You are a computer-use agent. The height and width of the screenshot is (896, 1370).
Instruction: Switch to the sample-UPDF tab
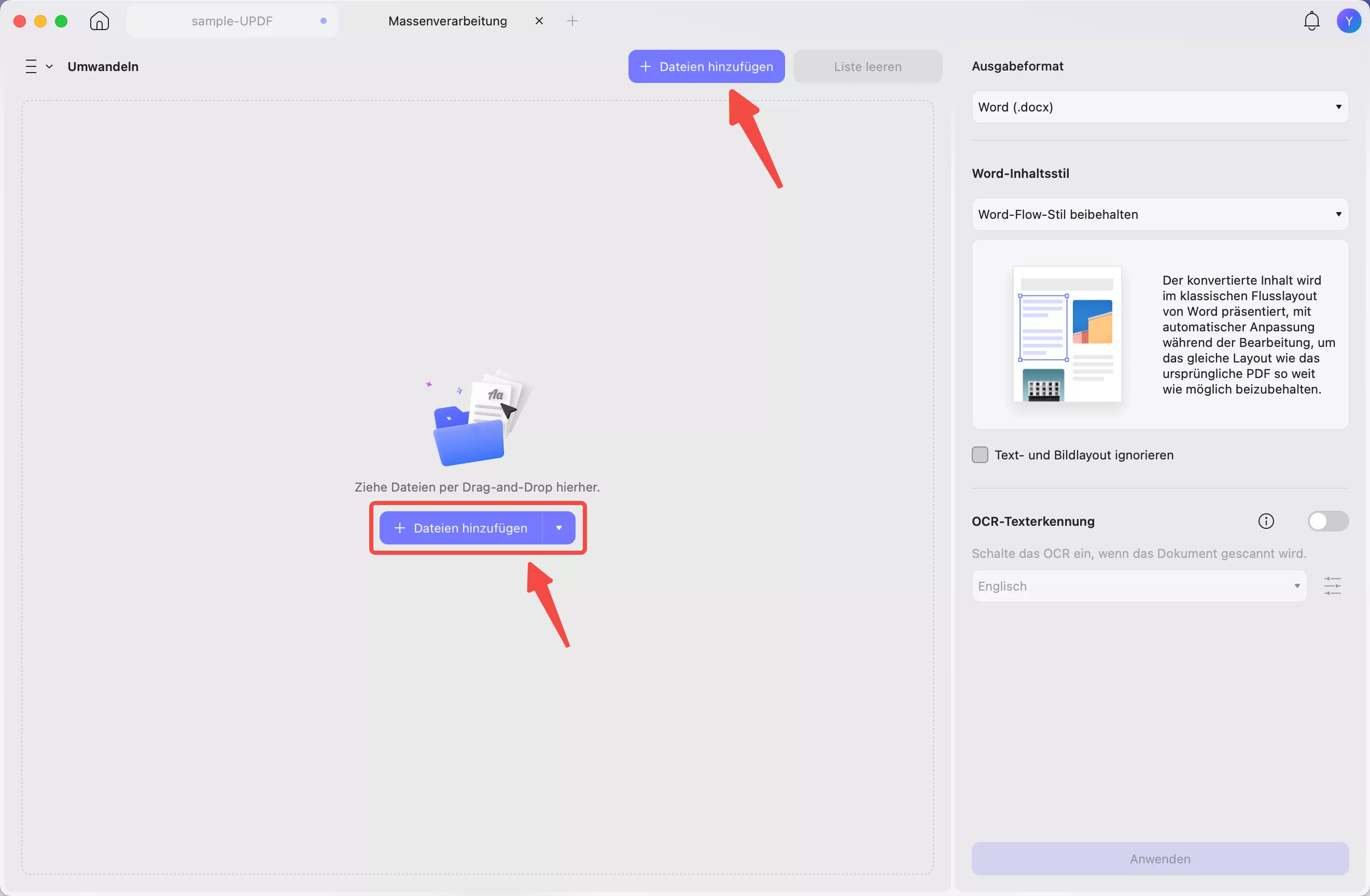click(232, 21)
